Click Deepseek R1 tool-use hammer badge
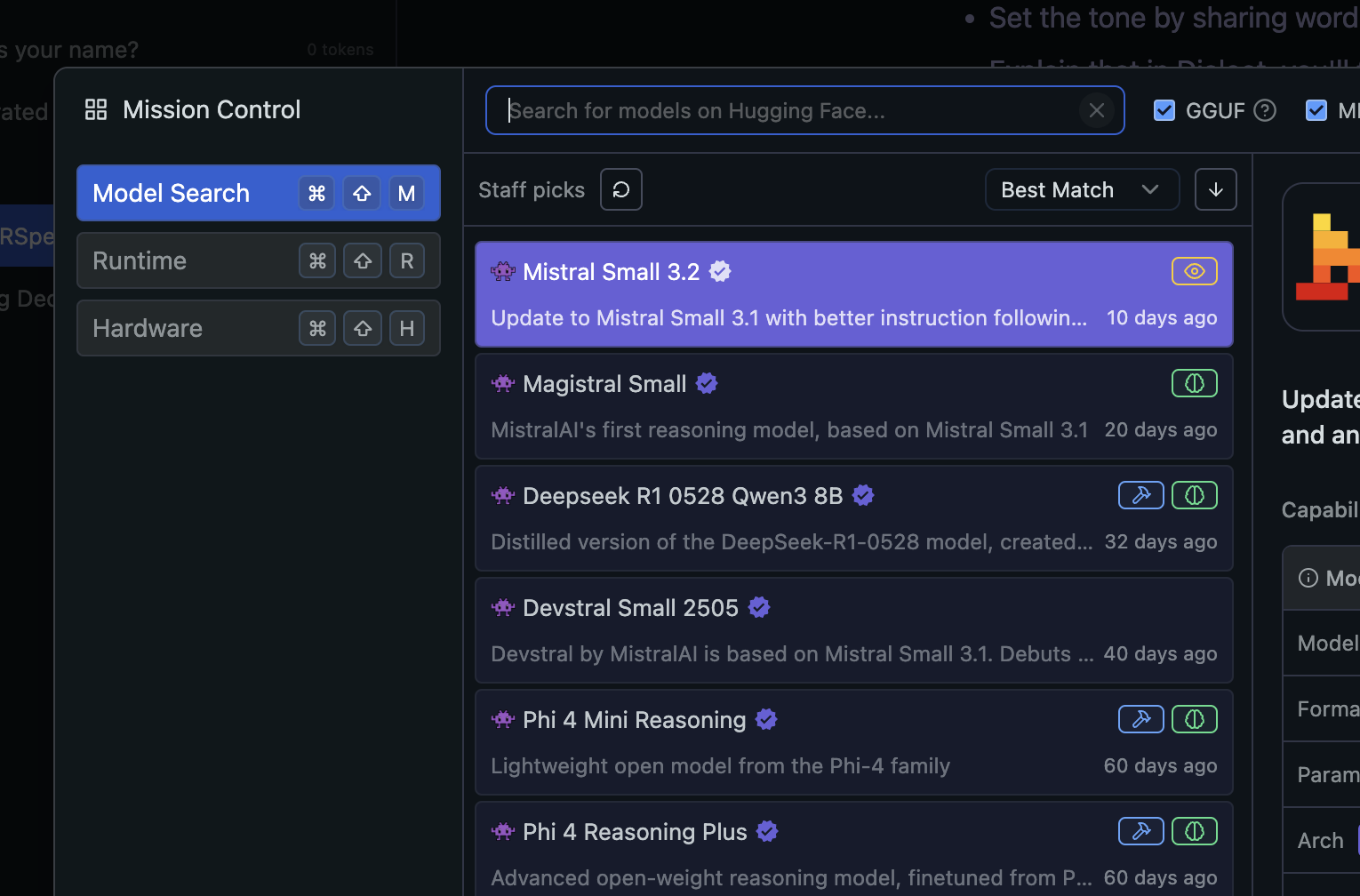This screenshot has height=896, width=1360. [1141, 495]
